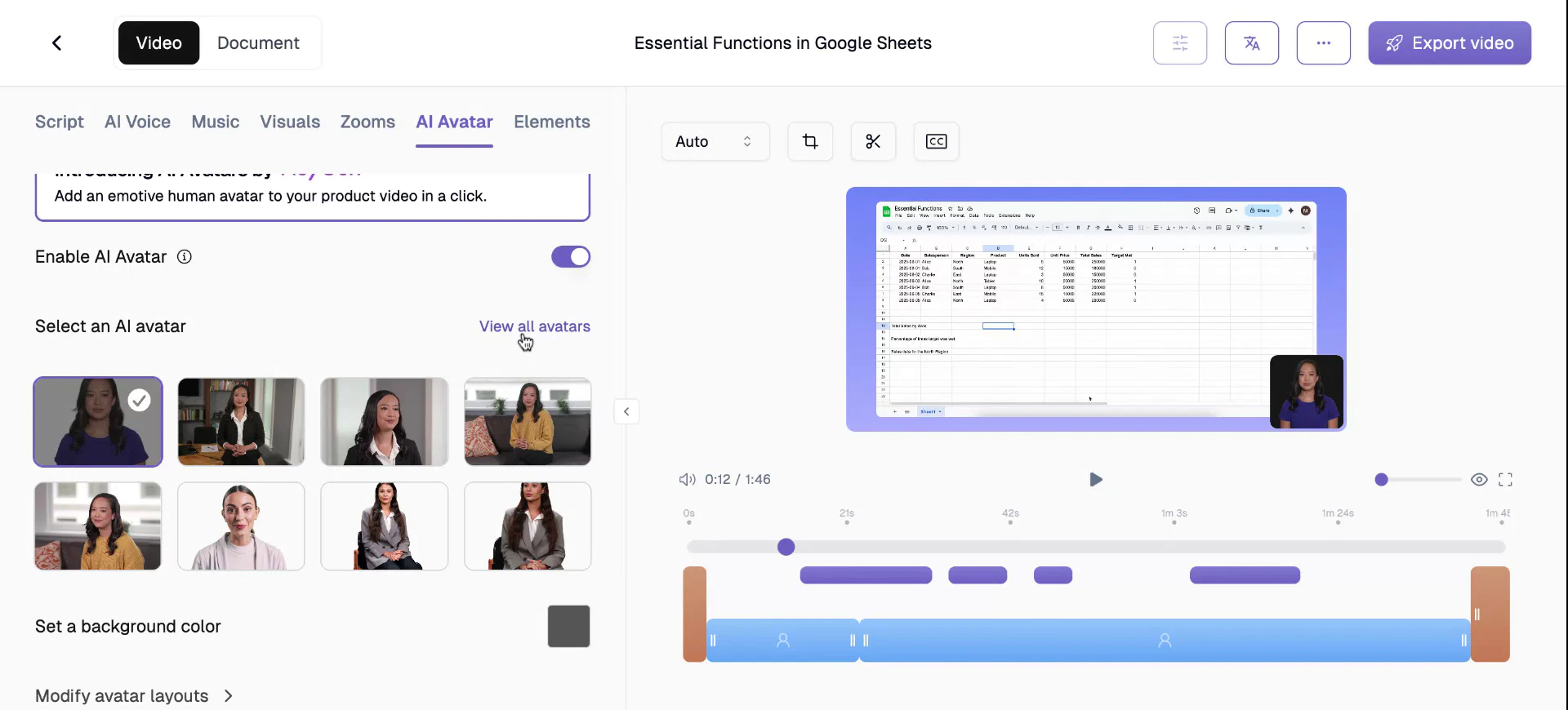
Task: Select avatar in black blazer close-up
Action: click(x=385, y=422)
